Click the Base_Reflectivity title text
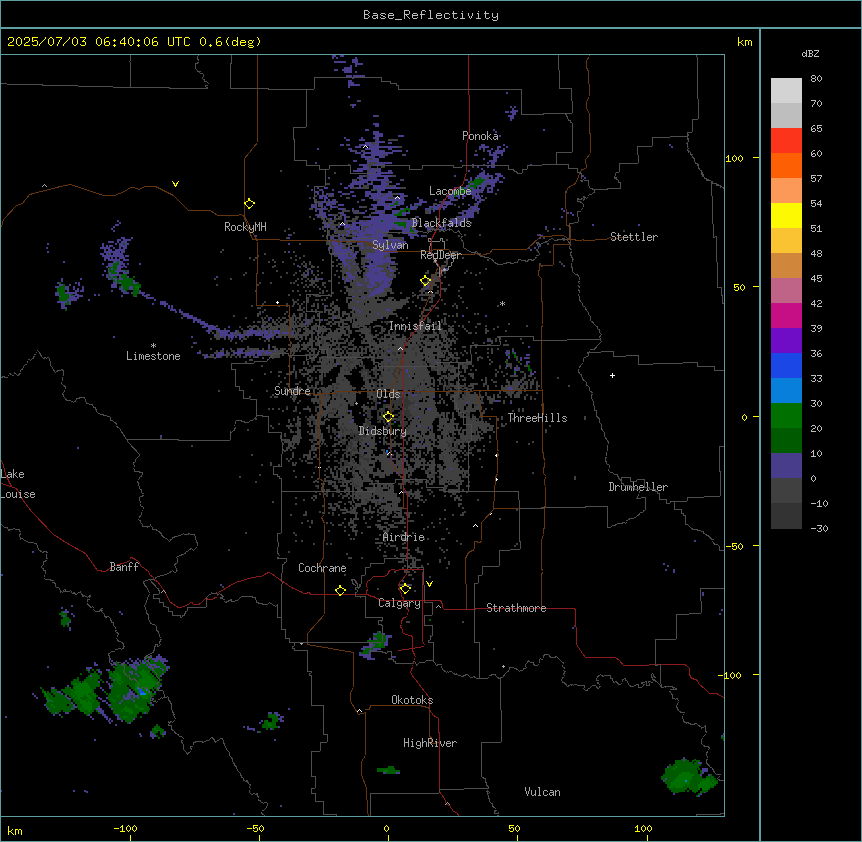862x842 pixels. pyautogui.click(x=431, y=15)
